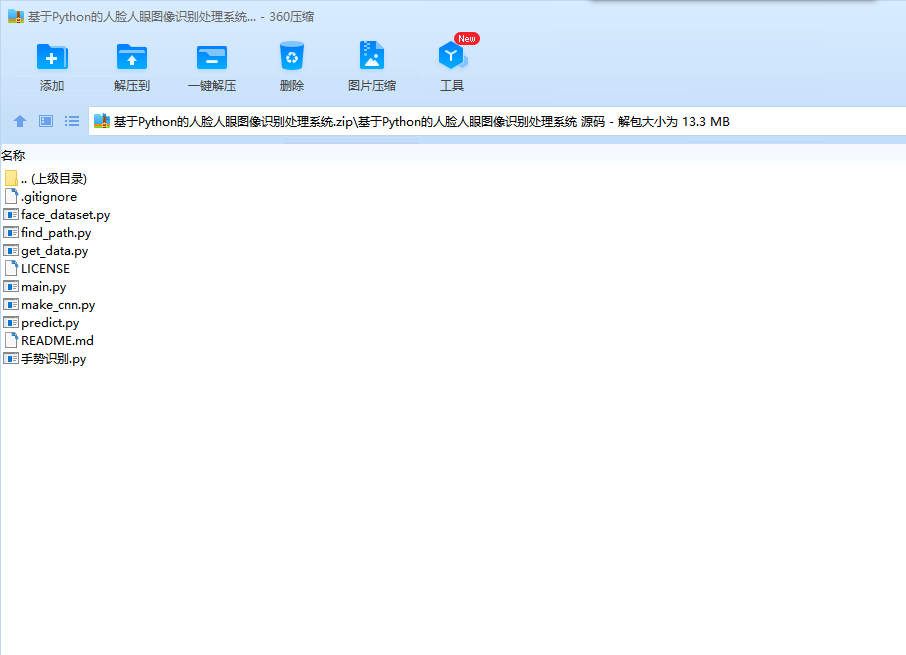Click the README.md file icon

click(x=11, y=340)
